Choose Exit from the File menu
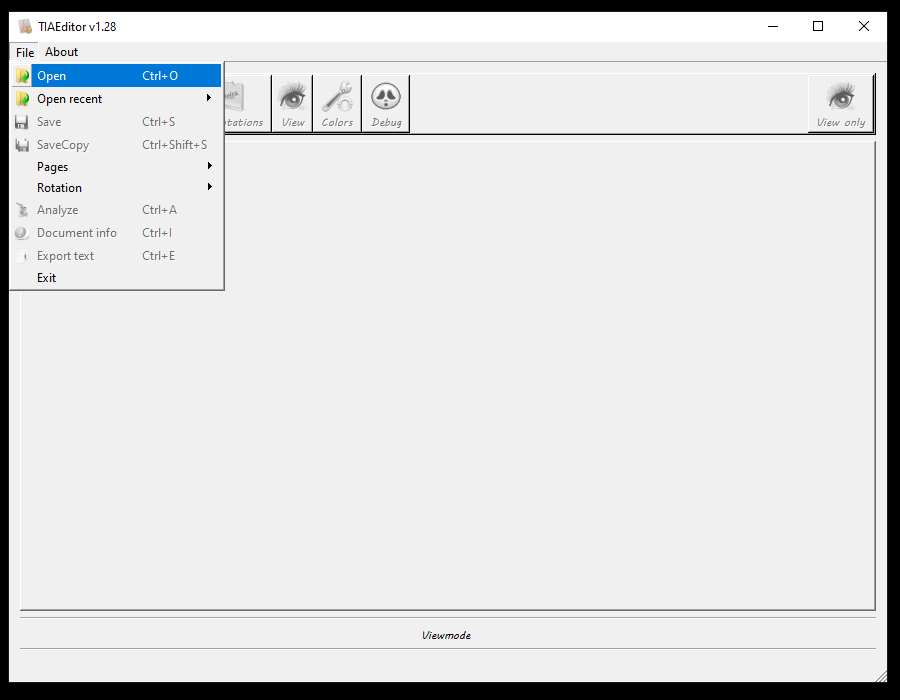Image resolution: width=900 pixels, height=700 pixels. pos(47,278)
